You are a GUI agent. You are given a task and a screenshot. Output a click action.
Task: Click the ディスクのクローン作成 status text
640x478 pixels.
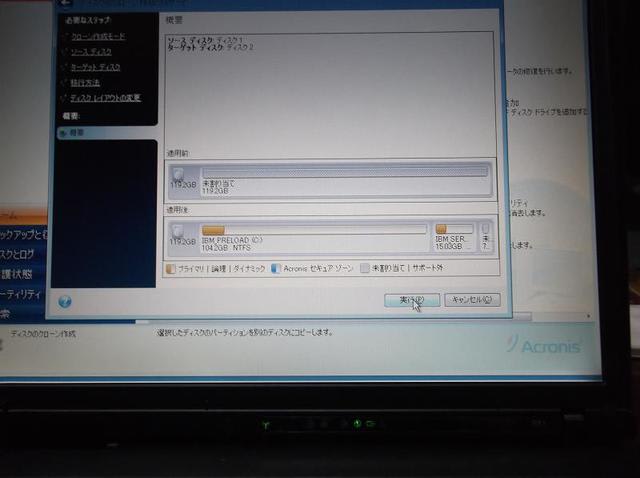tap(43, 333)
